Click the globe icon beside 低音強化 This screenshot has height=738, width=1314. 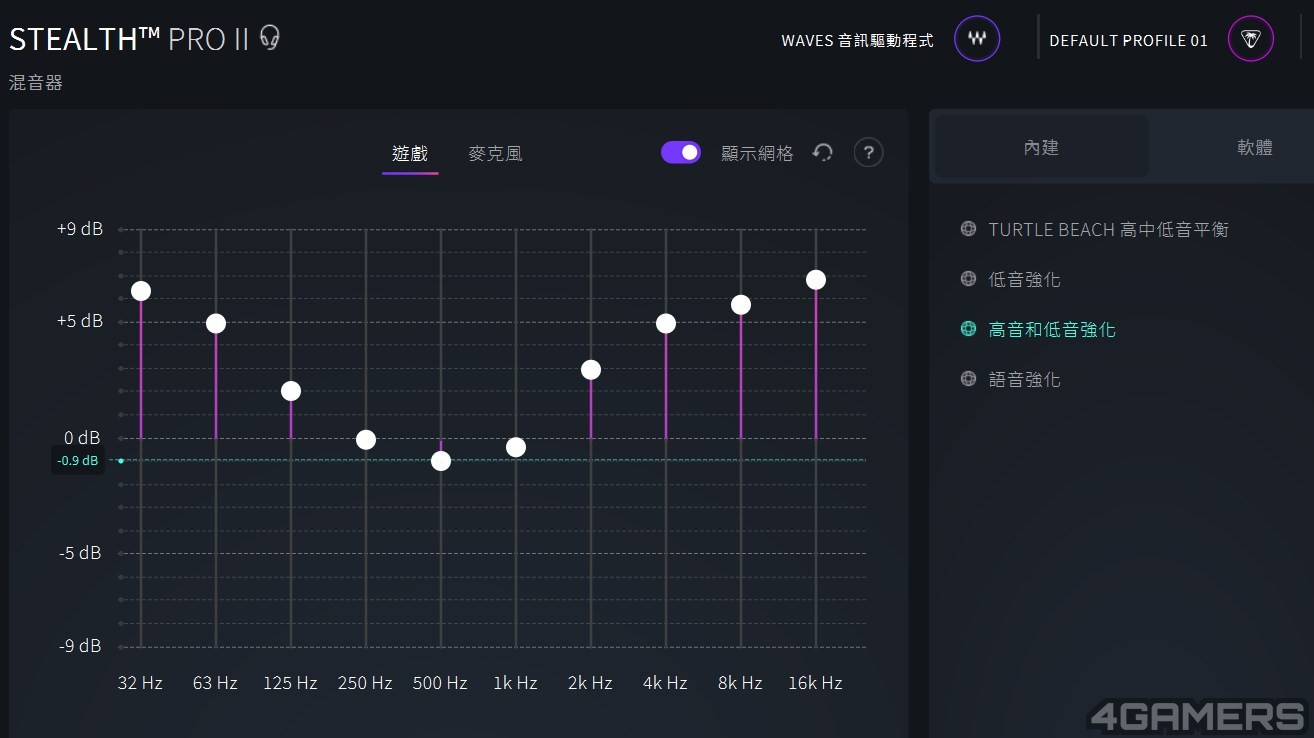coord(968,279)
